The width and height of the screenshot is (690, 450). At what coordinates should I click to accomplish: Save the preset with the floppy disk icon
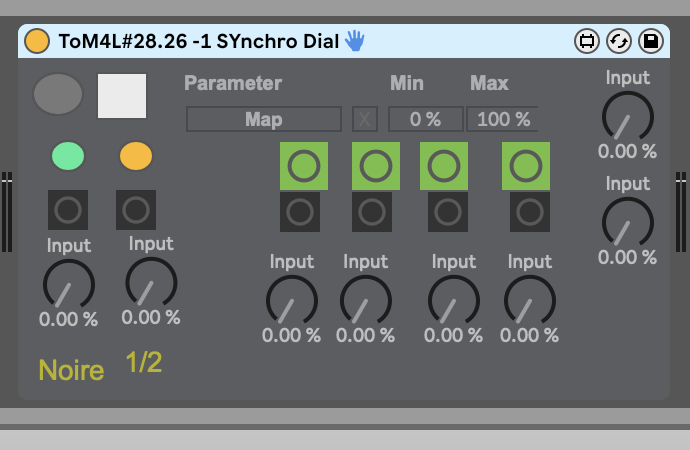point(651,41)
